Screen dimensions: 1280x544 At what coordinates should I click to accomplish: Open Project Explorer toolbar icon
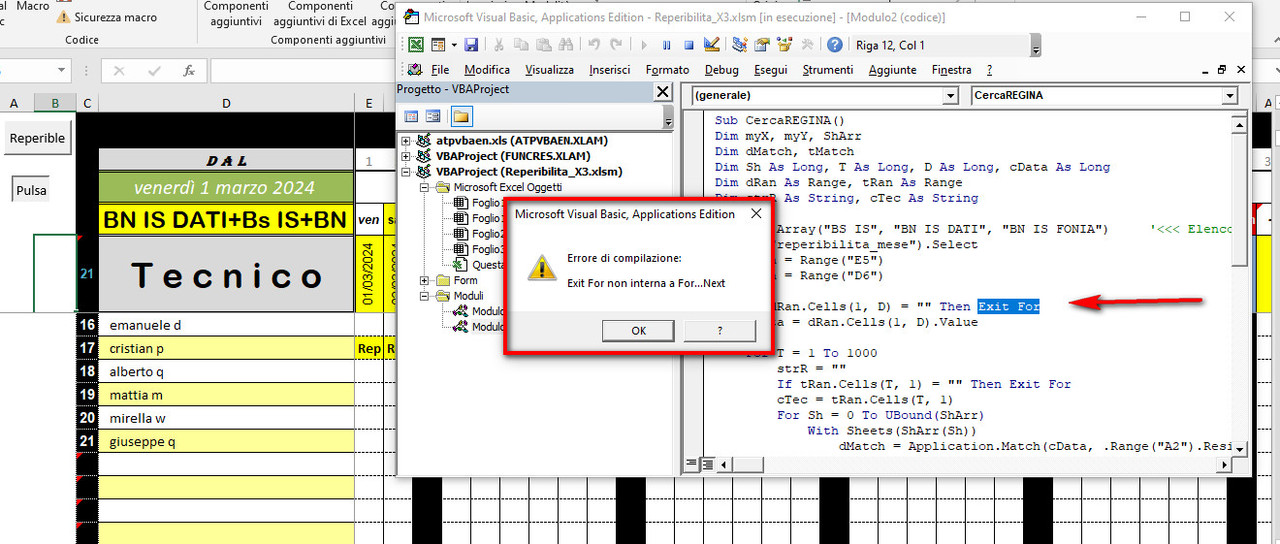coord(740,45)
